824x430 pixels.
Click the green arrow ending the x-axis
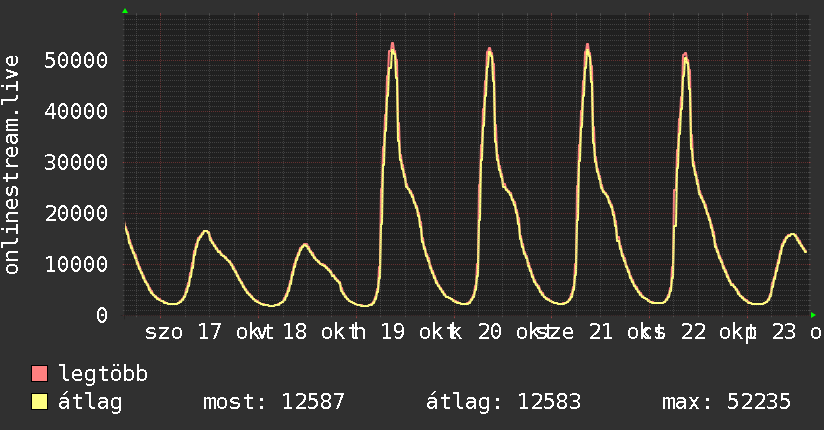[813, 315]
